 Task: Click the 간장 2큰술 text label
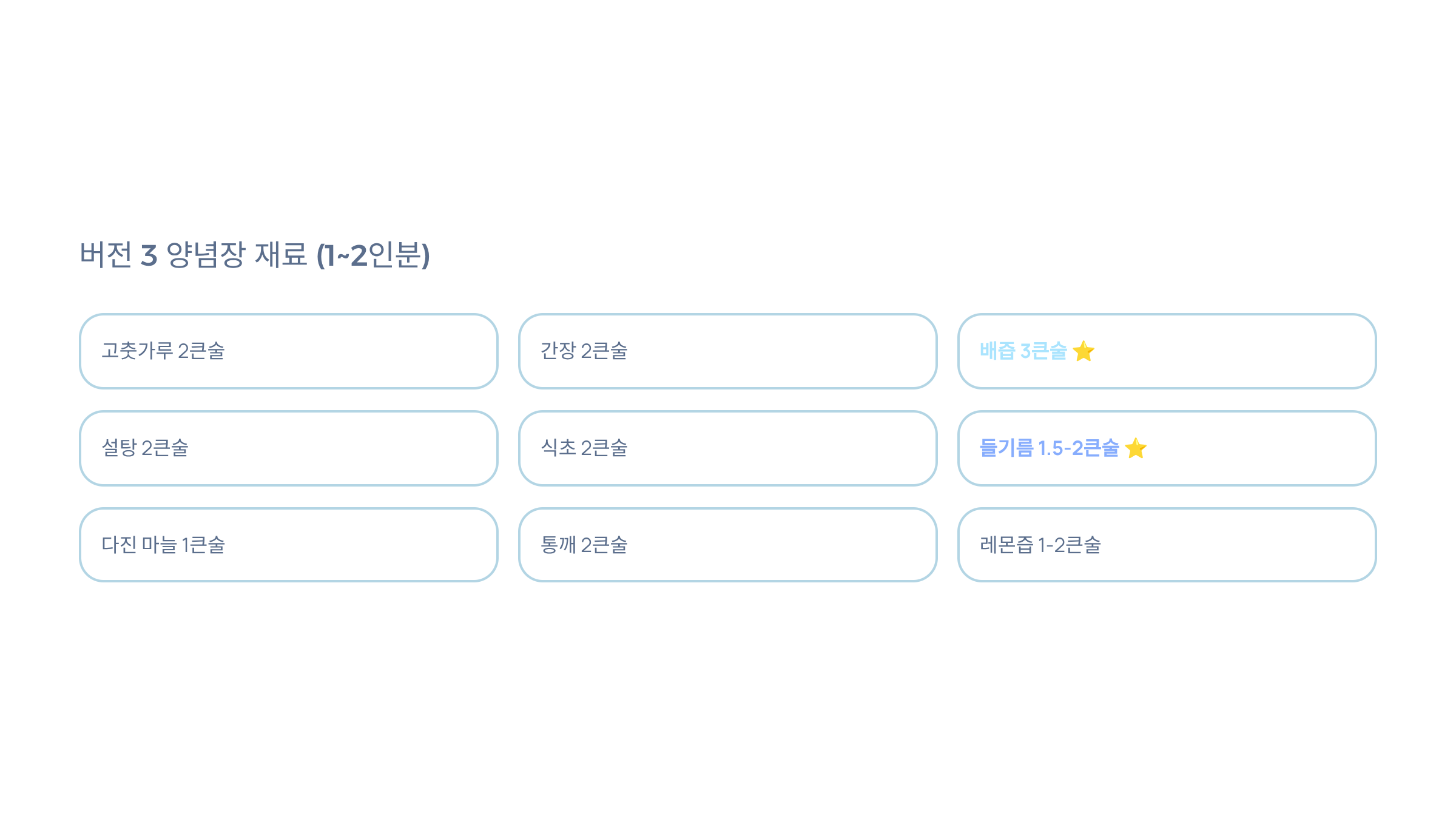584,351
